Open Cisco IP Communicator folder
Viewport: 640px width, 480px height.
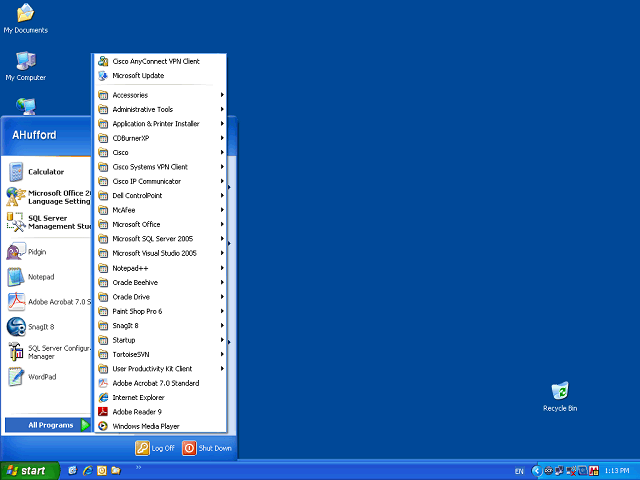coord(160,181)
